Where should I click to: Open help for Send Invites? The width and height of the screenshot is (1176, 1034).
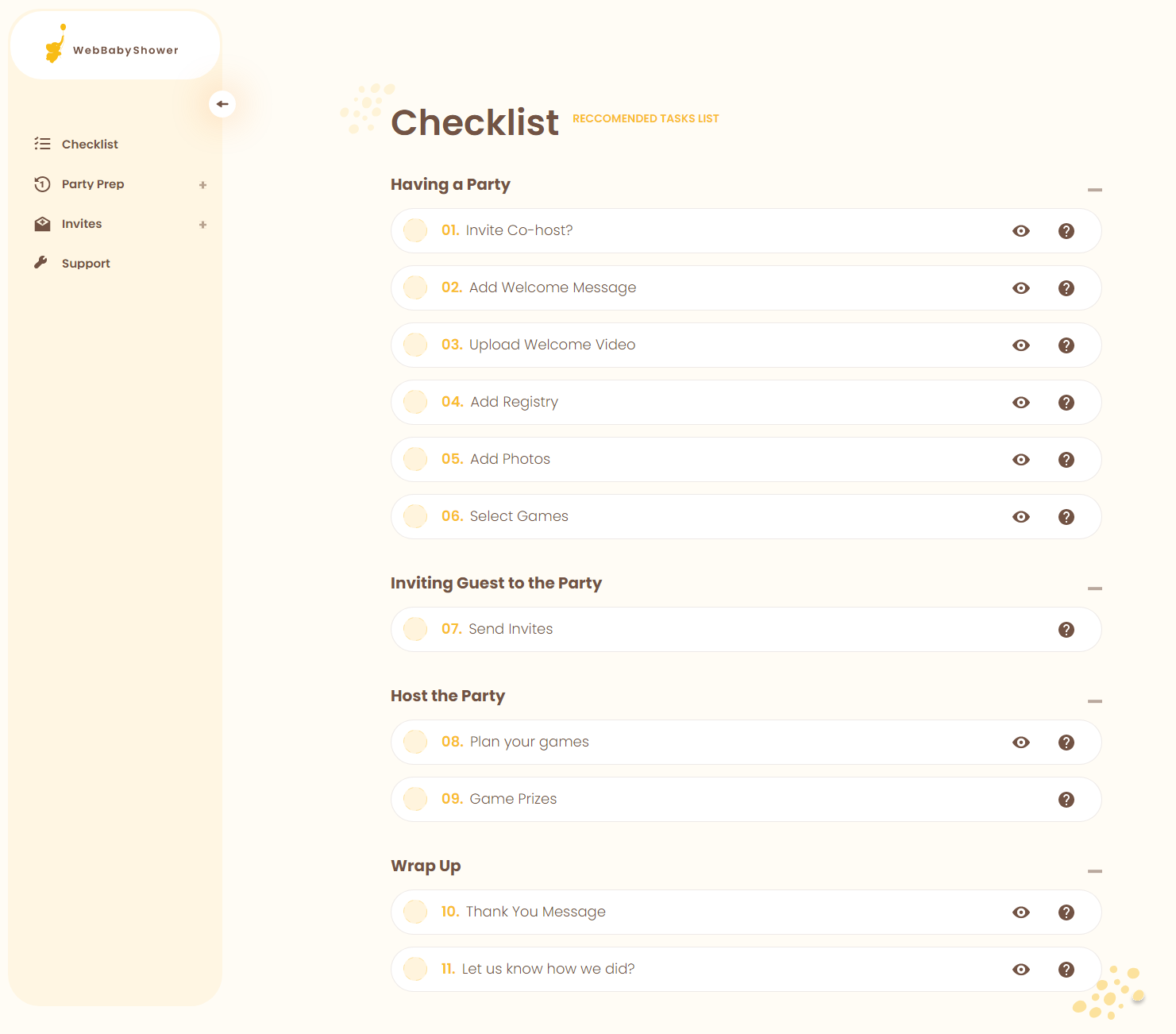pyautogui.click(x=1066, y=630)
